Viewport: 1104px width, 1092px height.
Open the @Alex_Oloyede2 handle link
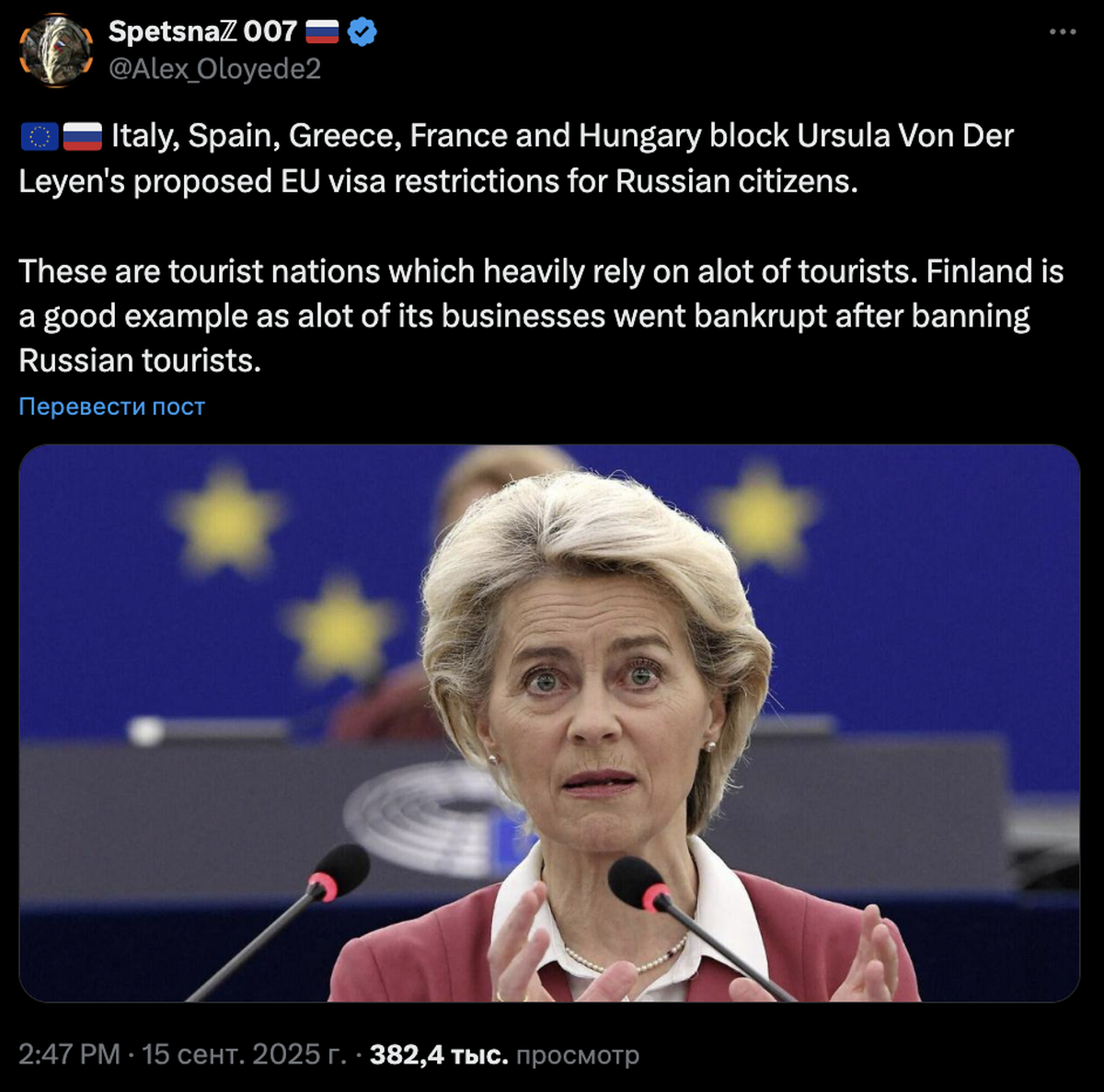coord(214,69)
